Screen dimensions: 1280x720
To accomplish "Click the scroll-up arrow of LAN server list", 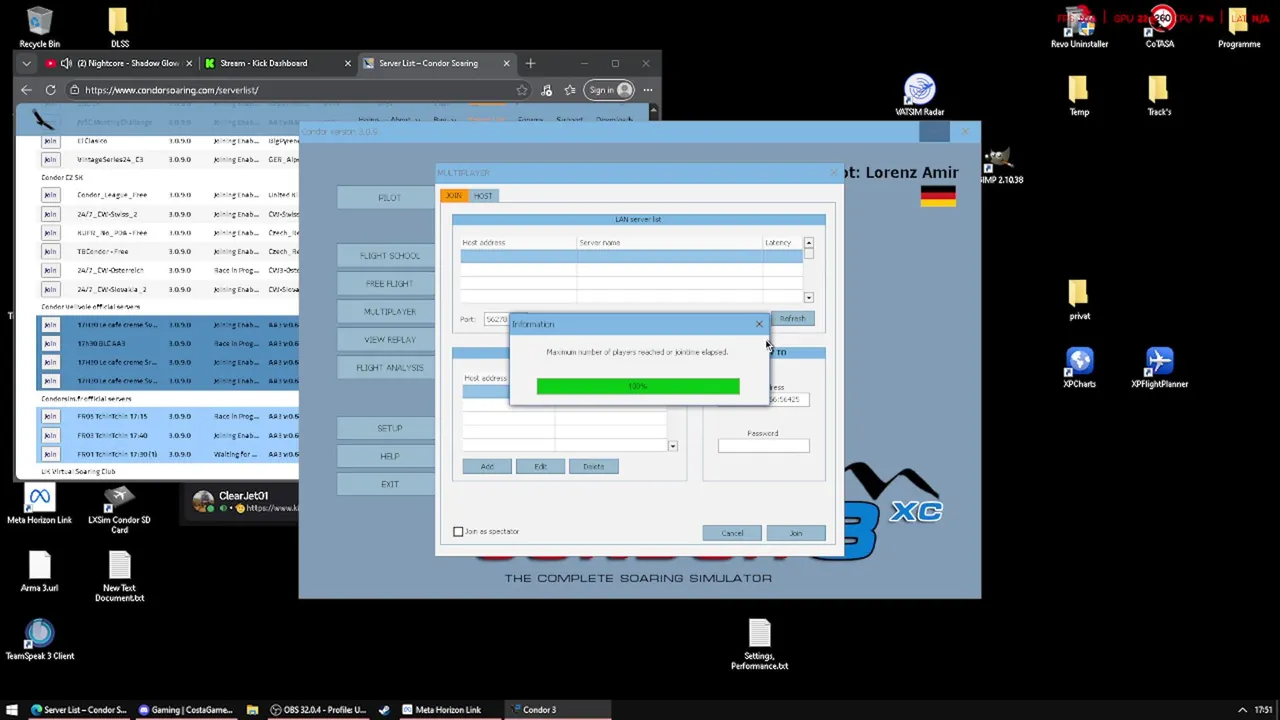I will pyautogui.click(x=808, y=243).
